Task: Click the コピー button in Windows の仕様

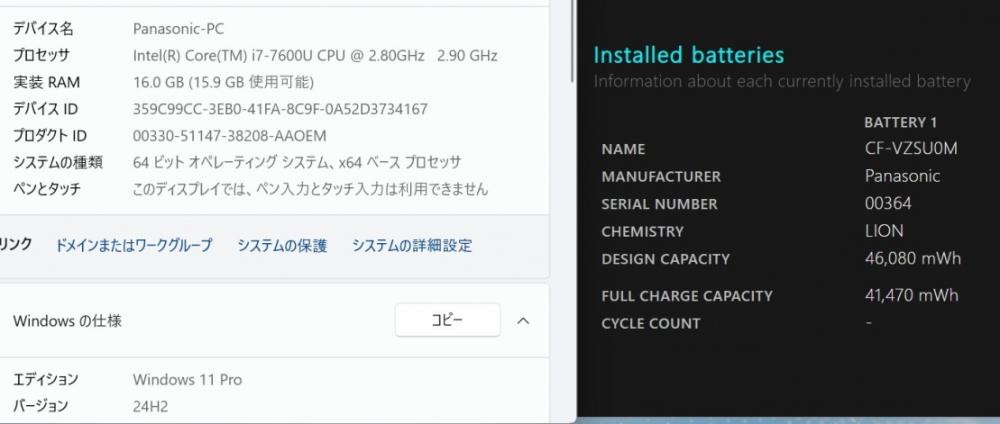Action: pos(447,320)
